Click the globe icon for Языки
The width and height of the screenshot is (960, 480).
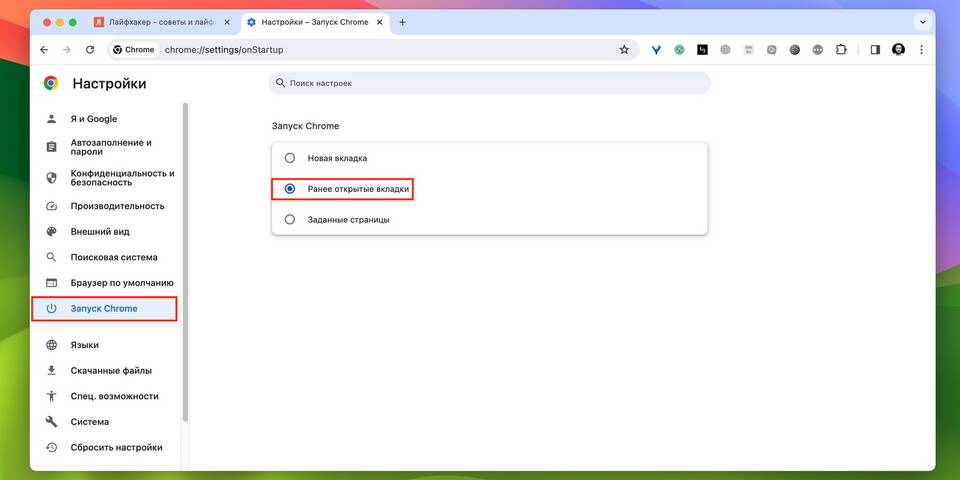tap(51, 345)
